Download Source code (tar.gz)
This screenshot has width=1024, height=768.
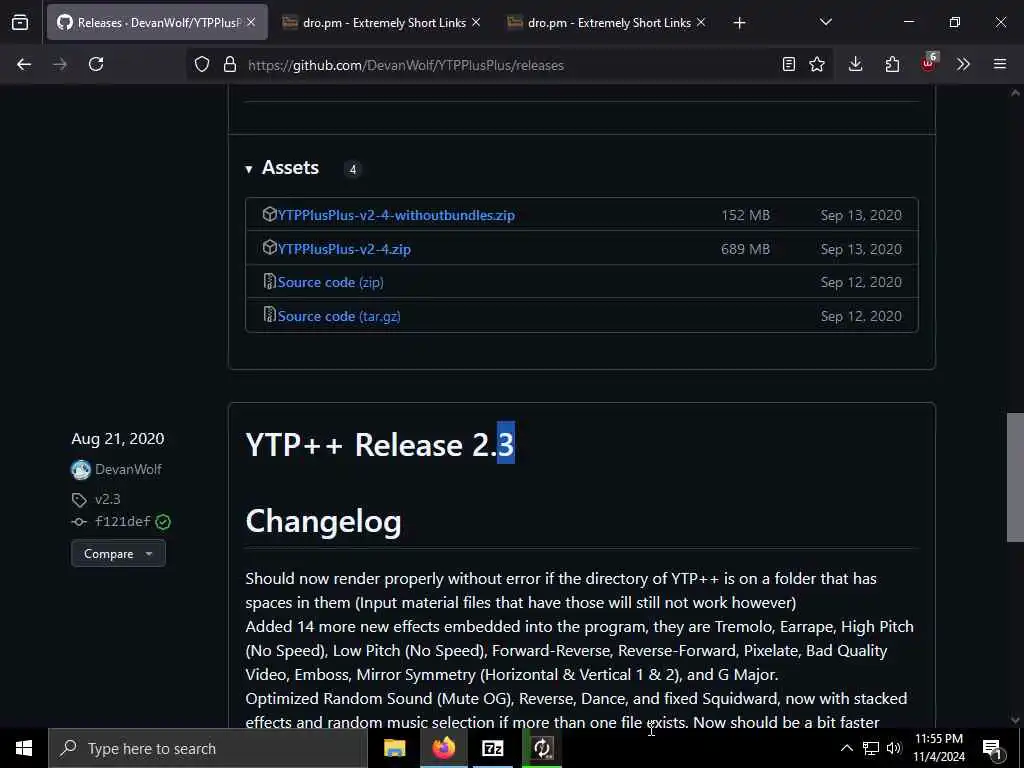339,316
